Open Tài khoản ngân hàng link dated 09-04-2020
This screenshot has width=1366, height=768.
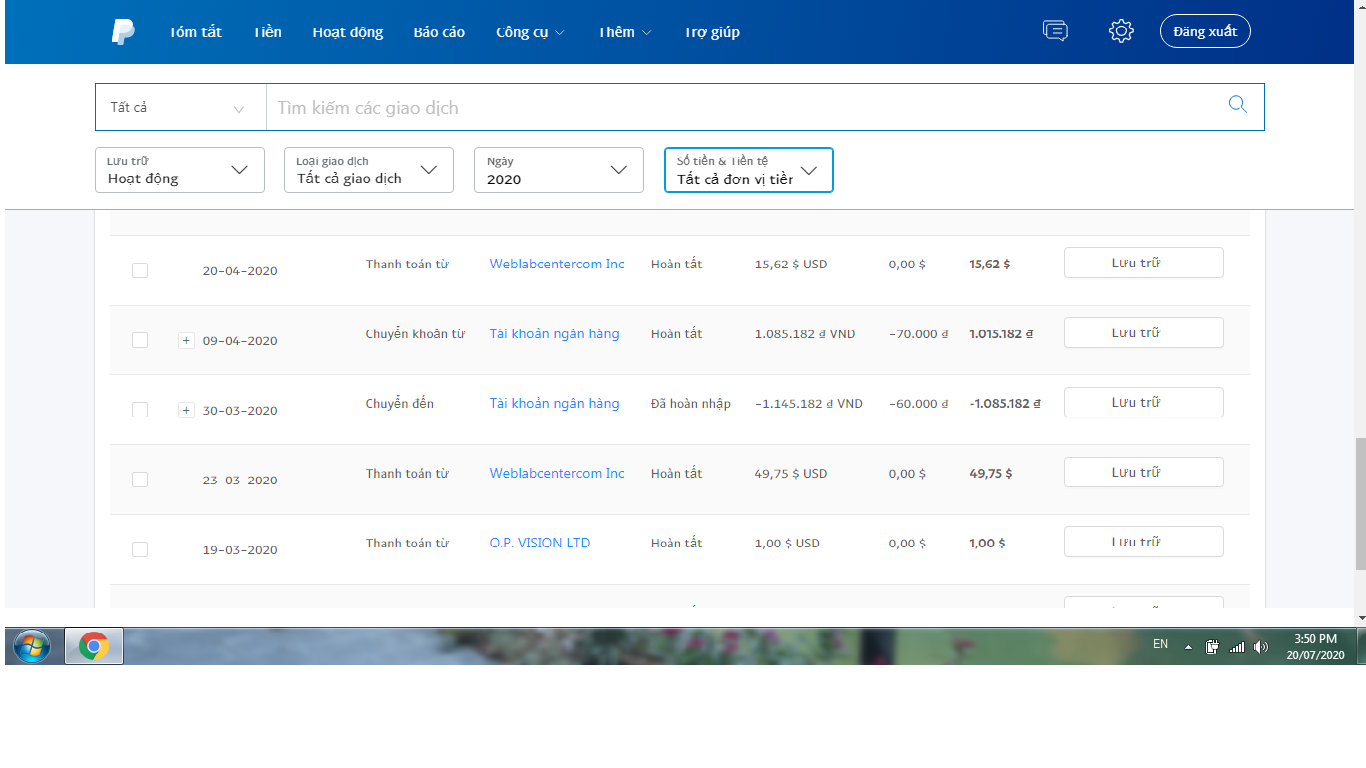[554, 334]
